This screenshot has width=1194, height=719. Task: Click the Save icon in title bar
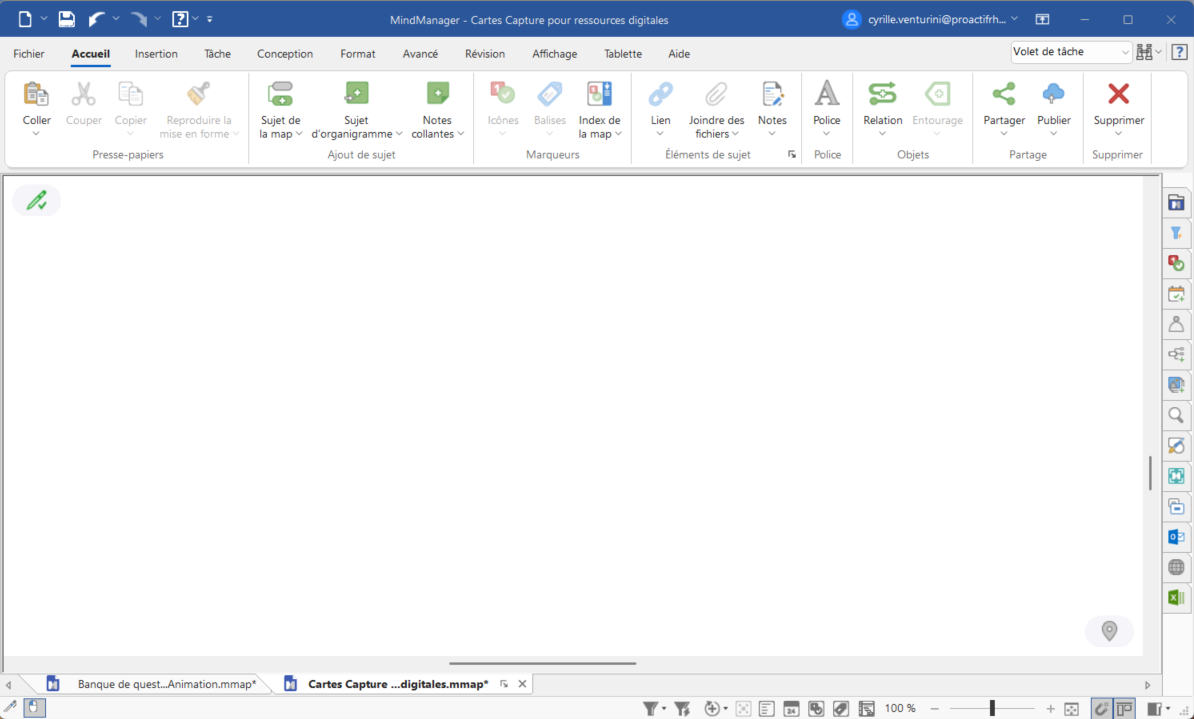pyautogui.click(x=66, y=19)
